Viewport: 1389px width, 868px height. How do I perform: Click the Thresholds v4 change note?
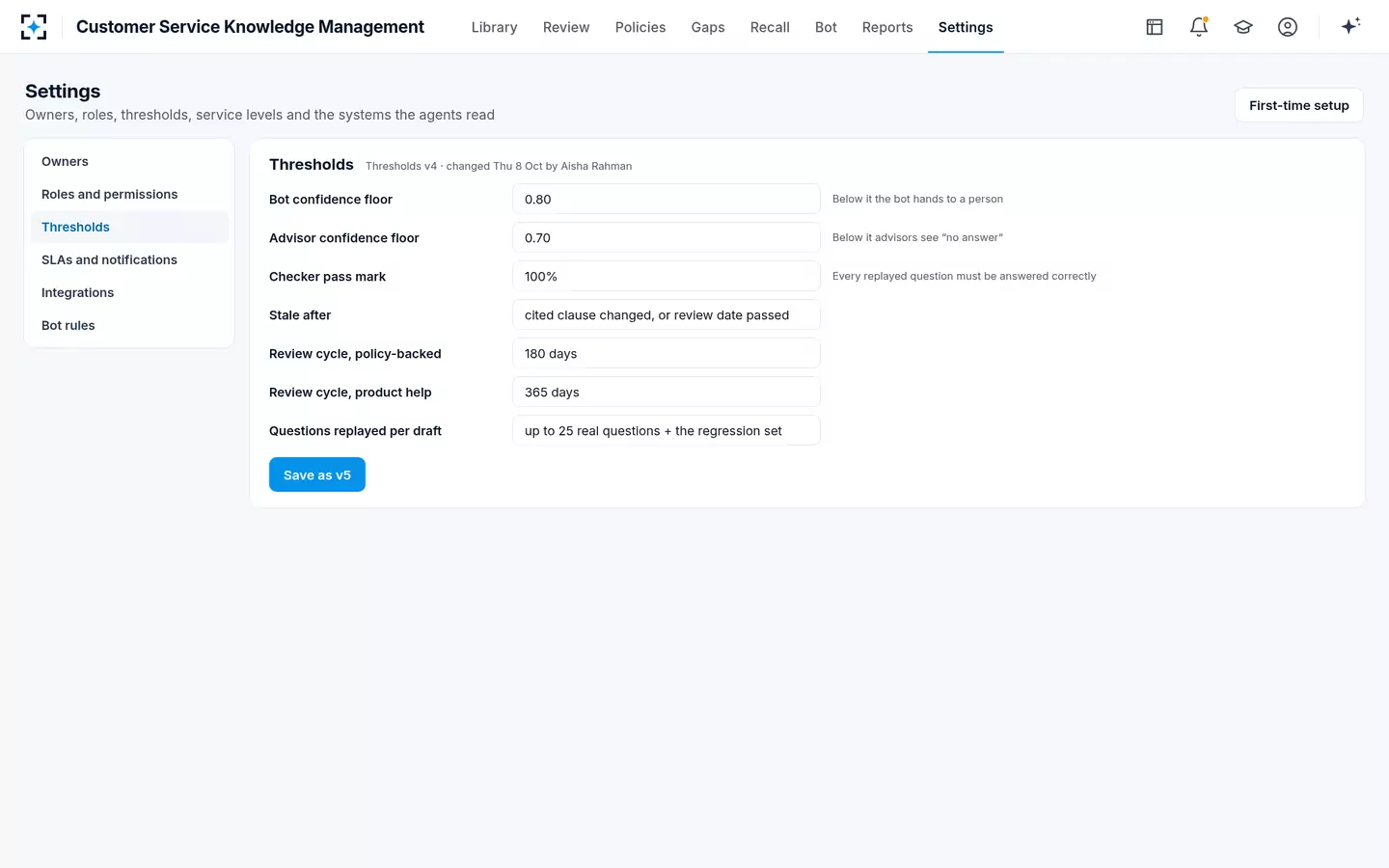point(499,166)
